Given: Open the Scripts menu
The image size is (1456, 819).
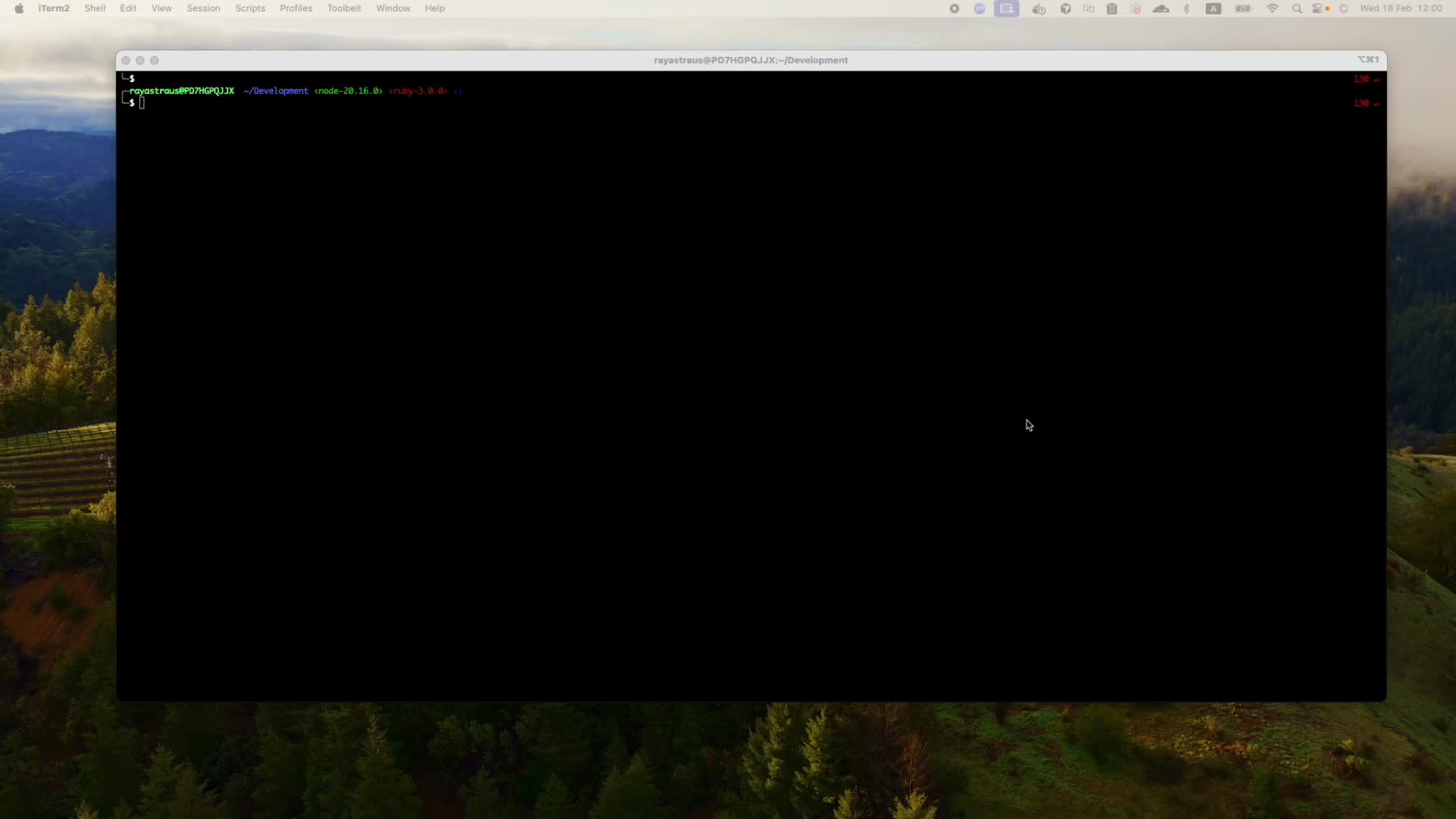Looking at the screenshot, I should pyautogui.click(x=249, y=8).
